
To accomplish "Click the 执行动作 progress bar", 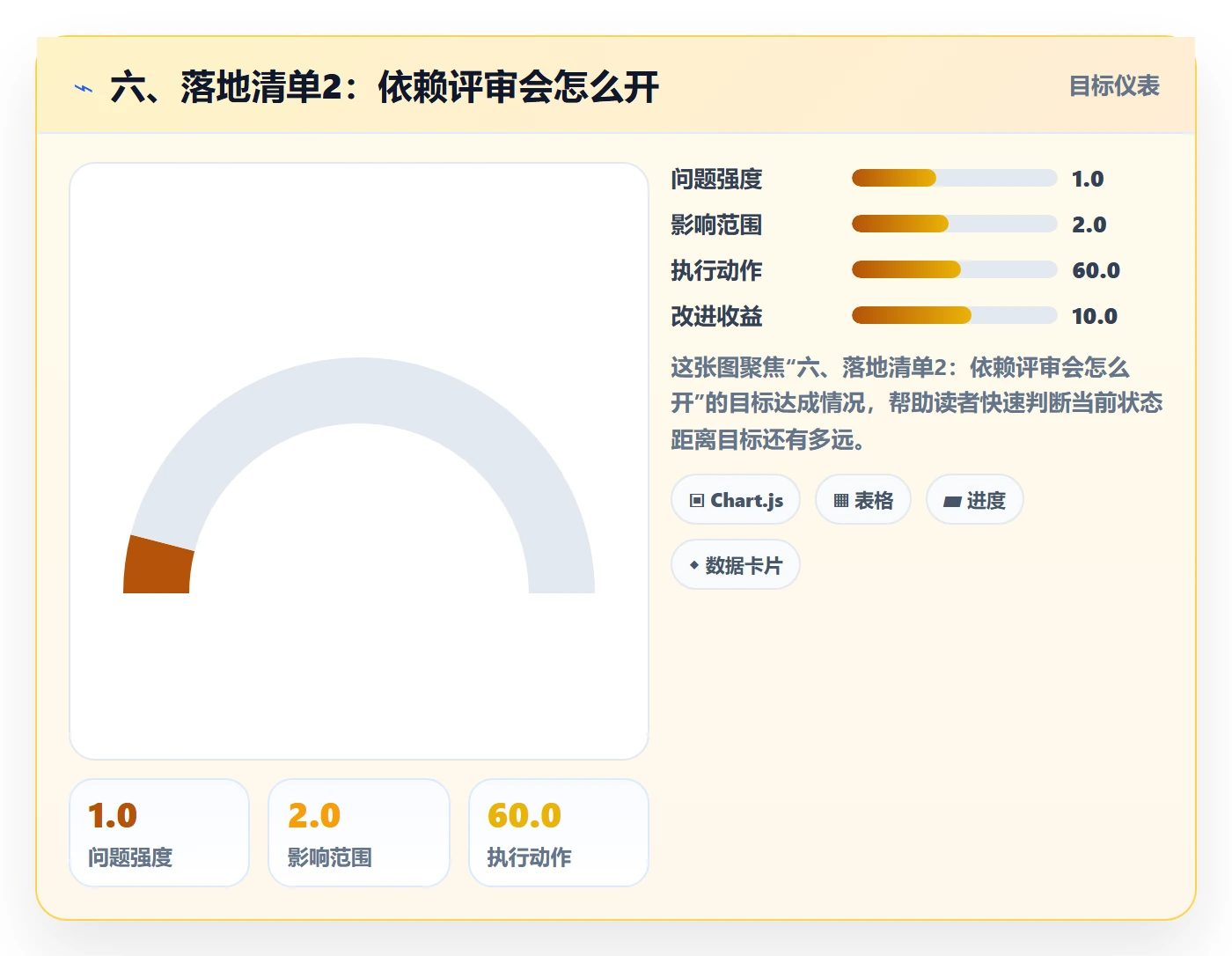I will [x=954, y=269].
